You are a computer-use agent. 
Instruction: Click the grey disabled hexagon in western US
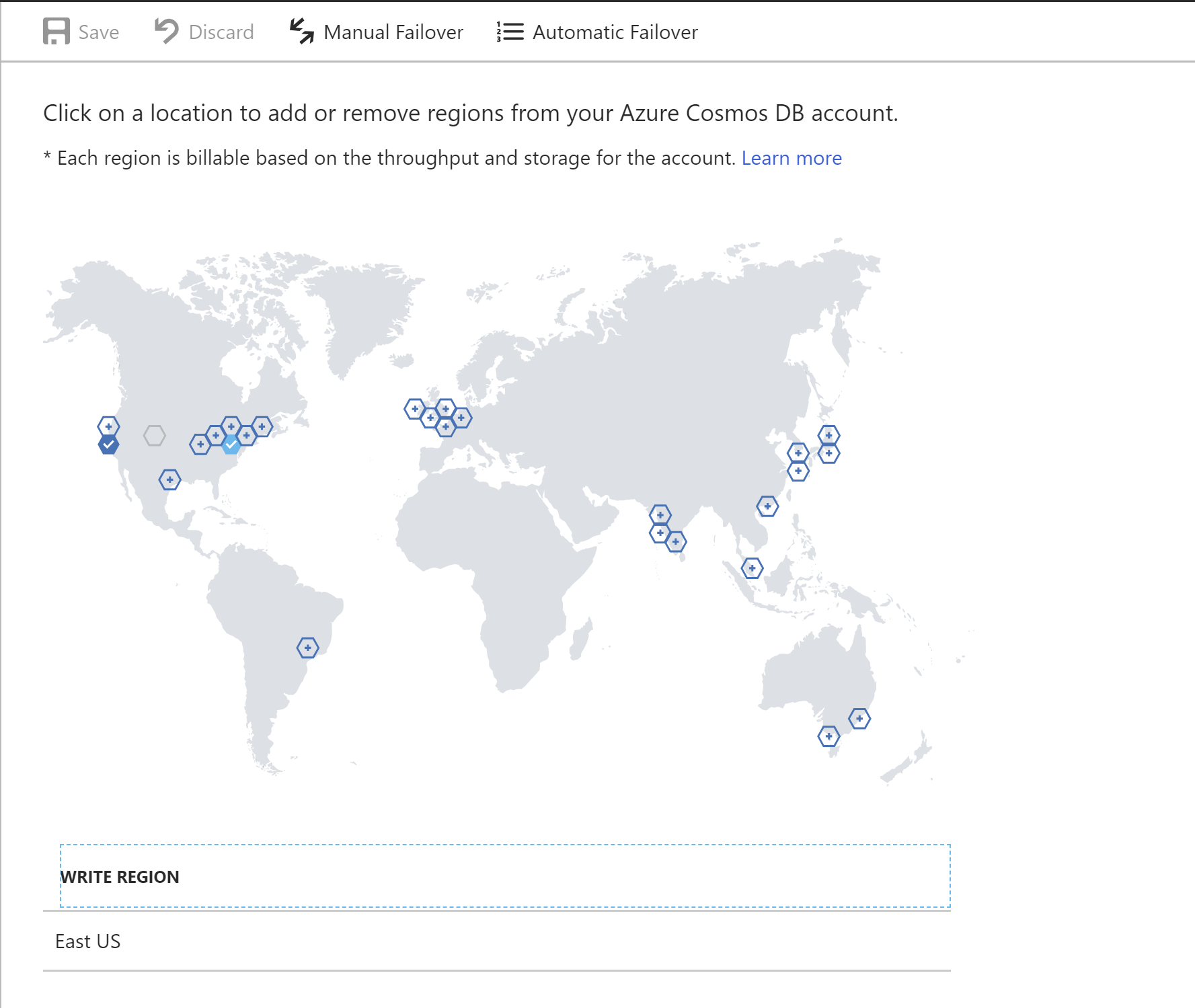point(155,436)
